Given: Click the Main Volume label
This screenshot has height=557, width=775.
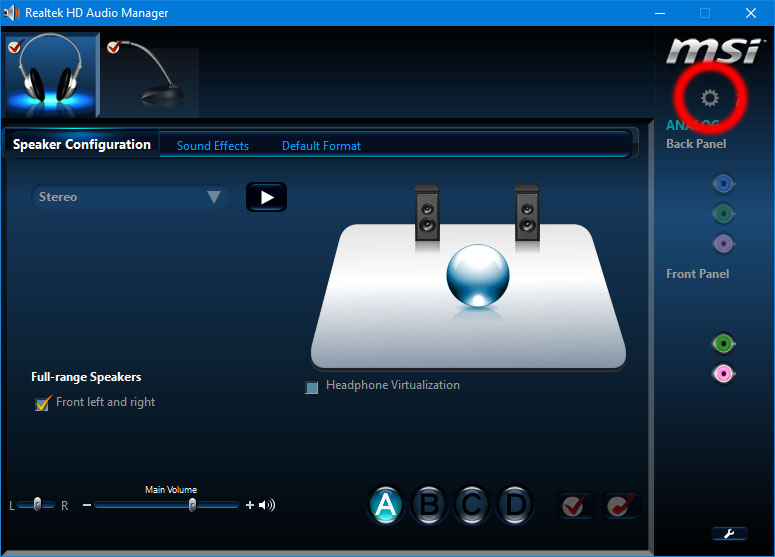Looking at the screenshot, I should pyautogui.click(x=171, y=489).
